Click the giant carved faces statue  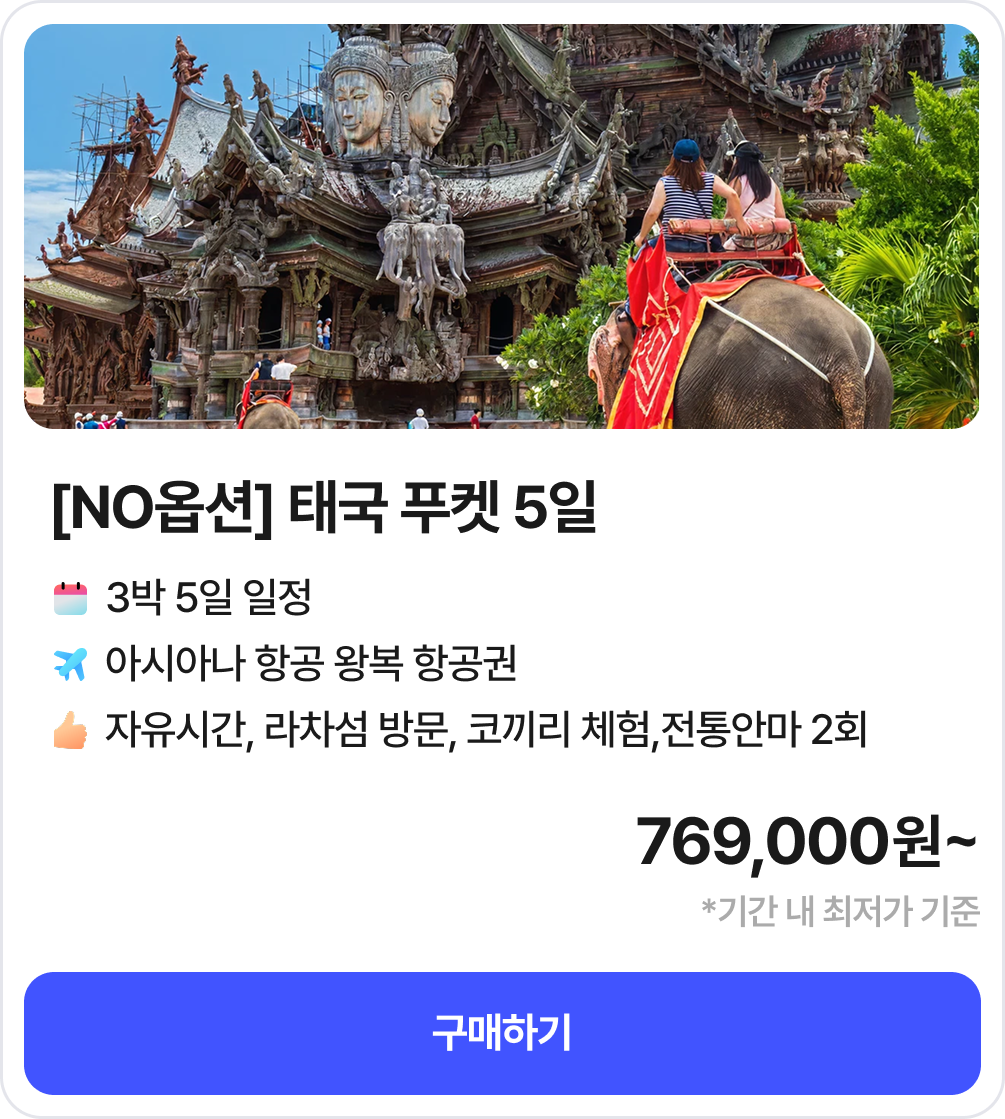389,96
